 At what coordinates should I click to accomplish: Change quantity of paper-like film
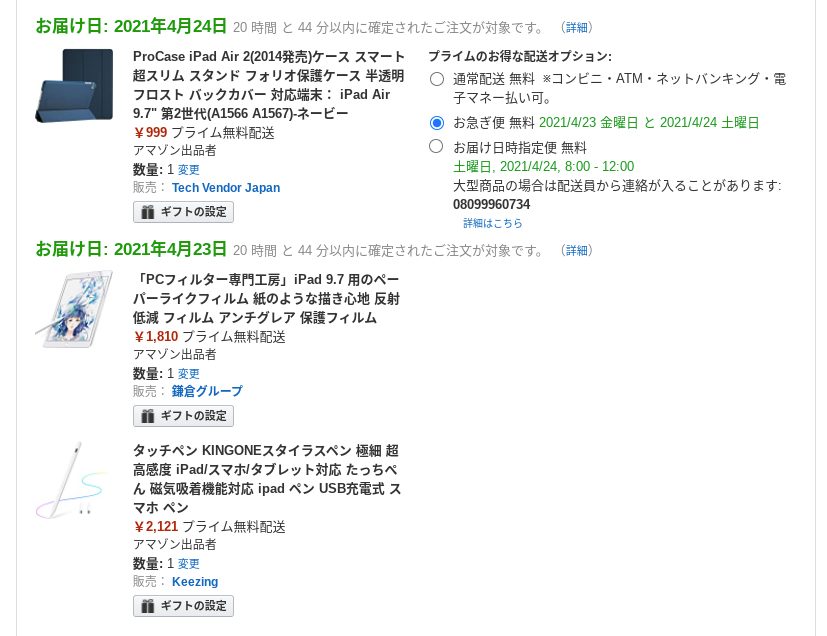[x=188, y=374]
